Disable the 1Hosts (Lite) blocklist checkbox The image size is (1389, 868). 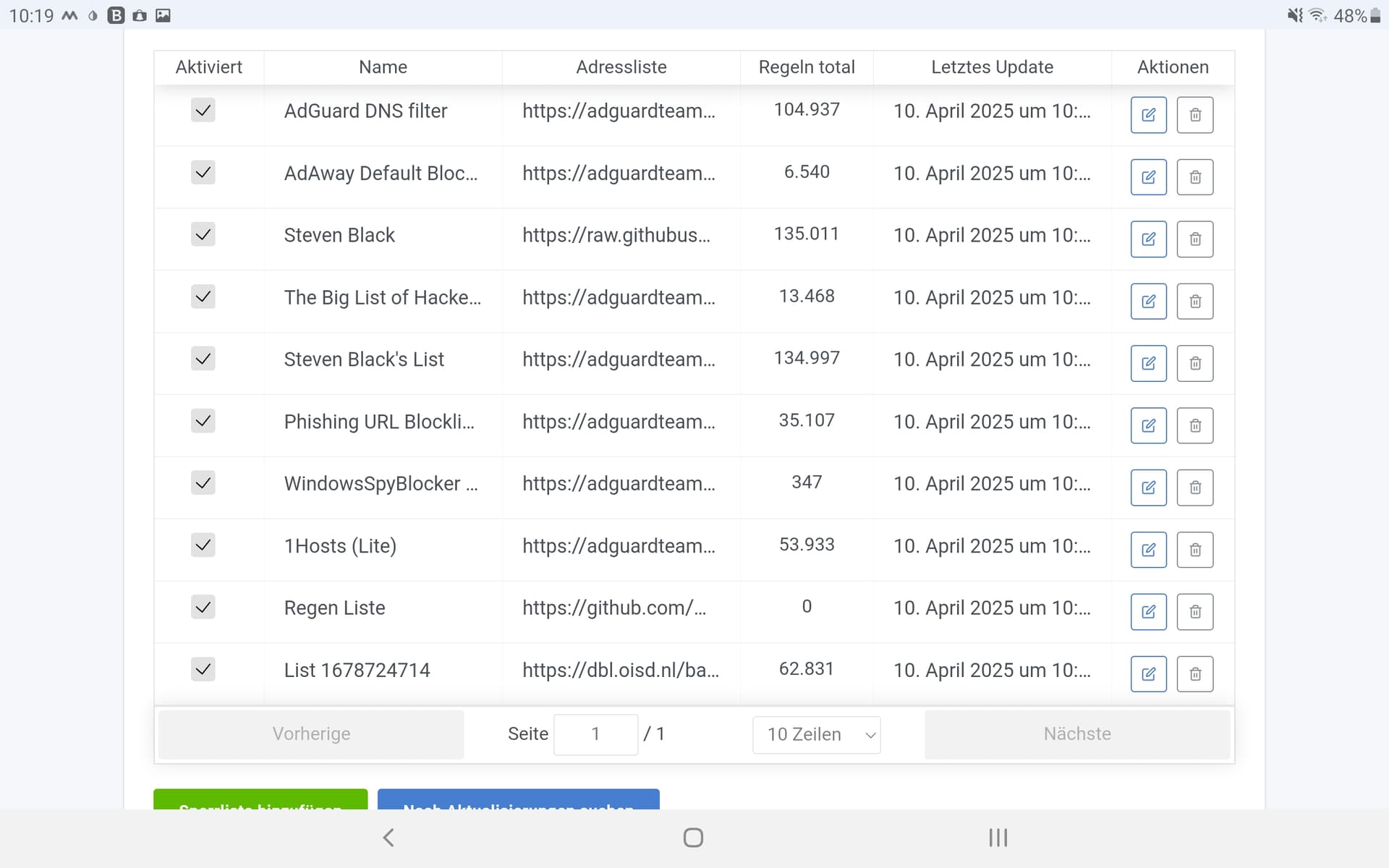[x=203, y=545]
